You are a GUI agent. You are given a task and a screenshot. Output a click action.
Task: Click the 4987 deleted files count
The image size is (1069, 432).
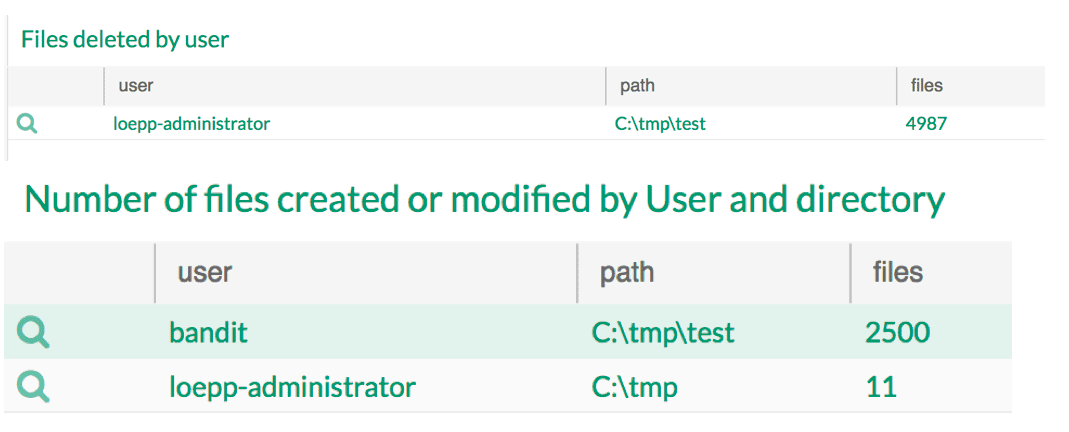click(927, 125)
